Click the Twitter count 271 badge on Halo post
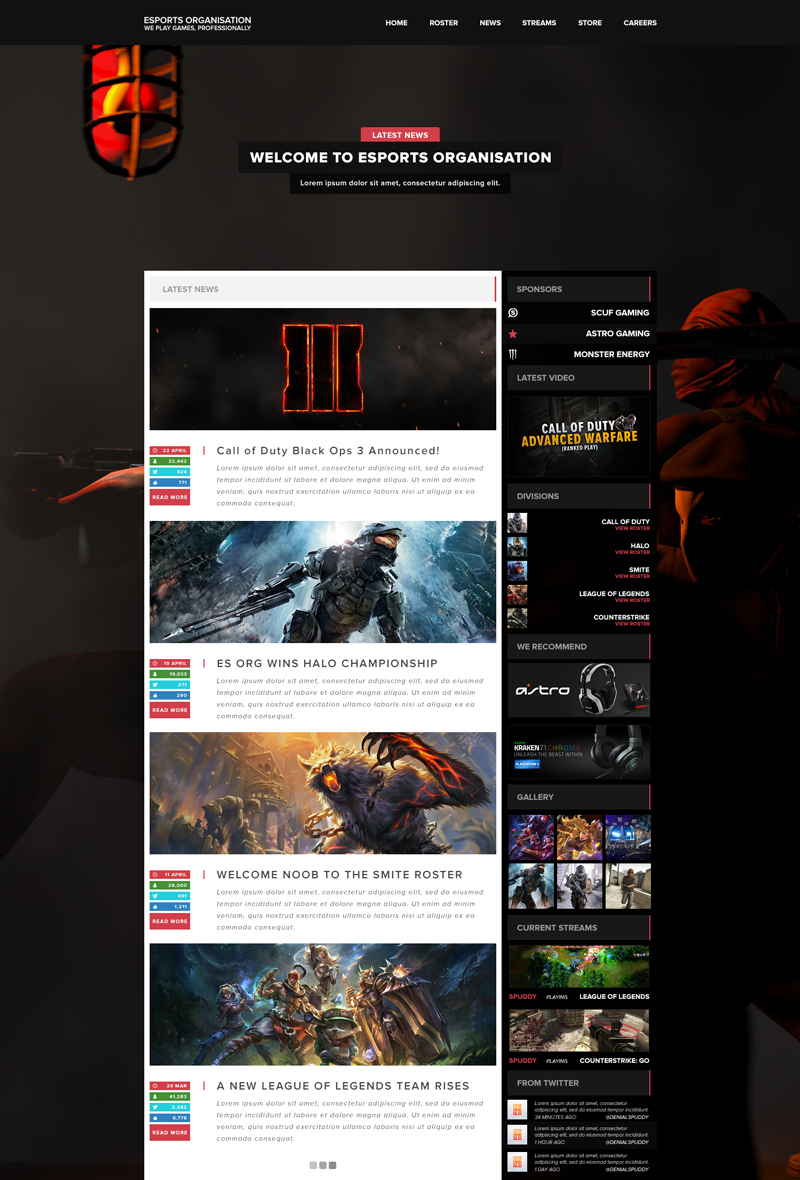The width and height of the screenshot is (800, 1180). [x=169, y=685]
